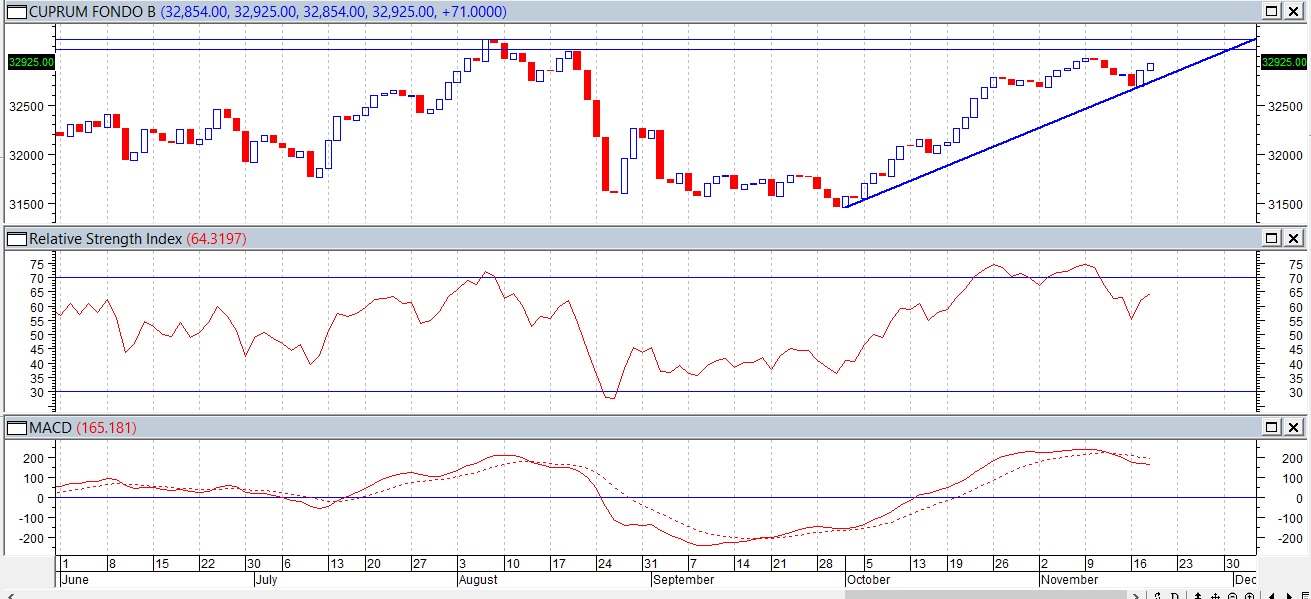Image resolution: width=1311 pixels, height=599 pixels.
Task: Click the MACD value 165.181
Action: (x=106, y=427)
